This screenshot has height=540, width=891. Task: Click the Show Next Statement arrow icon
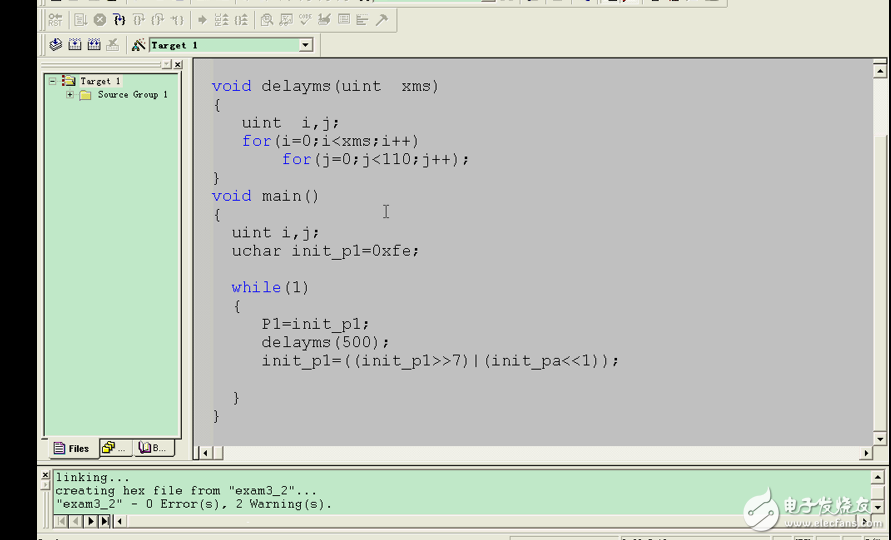pyautogui.click(x=202, y=20)
